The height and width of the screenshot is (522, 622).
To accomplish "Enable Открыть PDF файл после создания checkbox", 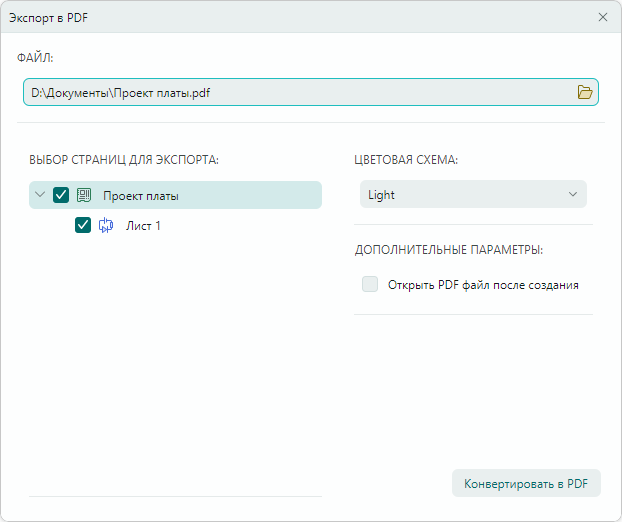I will tap(370, 285).
